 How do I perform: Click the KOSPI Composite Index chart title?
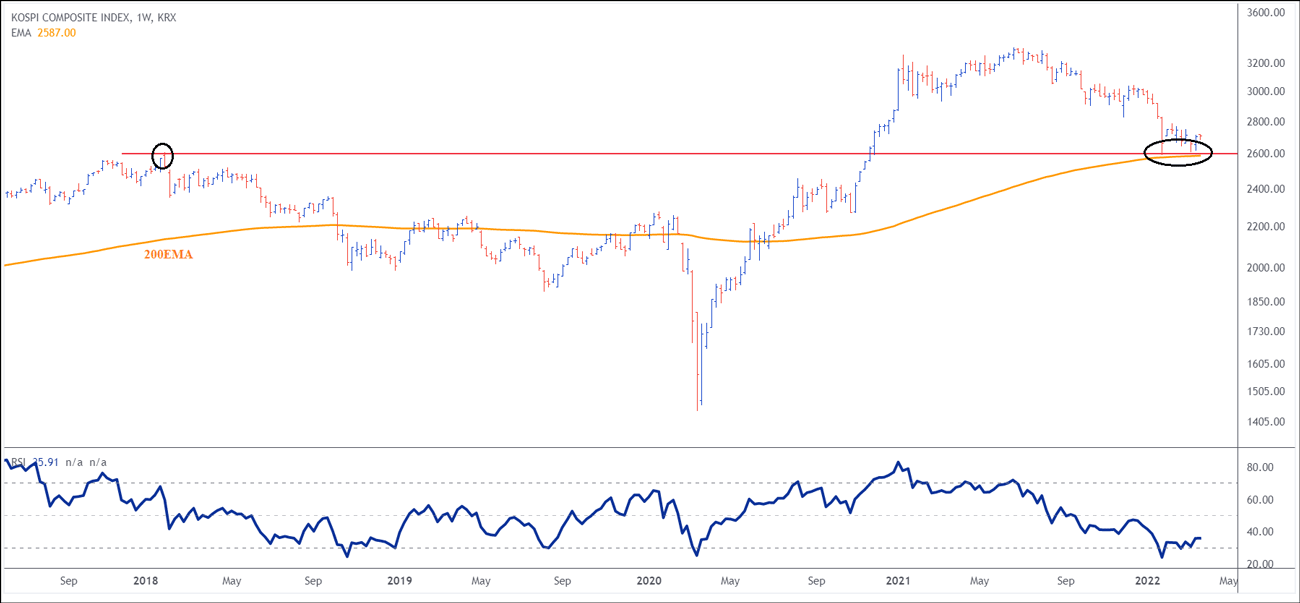pyautogui.click(x=90, y=17)
